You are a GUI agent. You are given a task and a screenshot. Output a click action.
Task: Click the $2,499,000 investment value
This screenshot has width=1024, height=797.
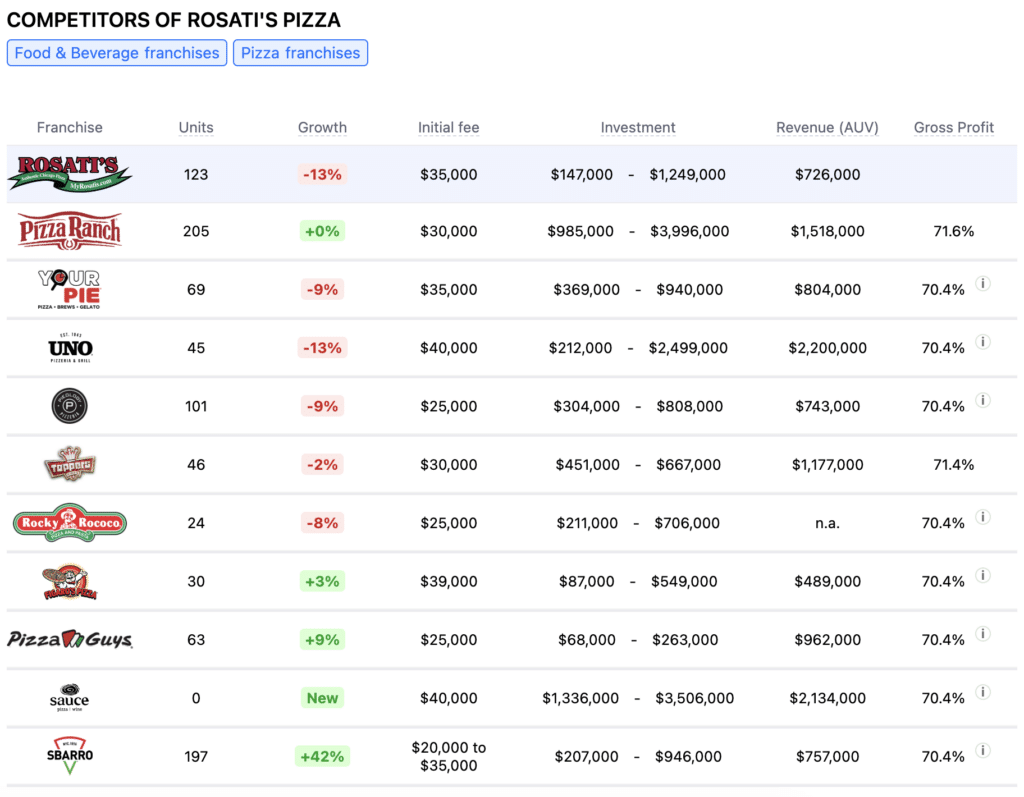point(688,348)
